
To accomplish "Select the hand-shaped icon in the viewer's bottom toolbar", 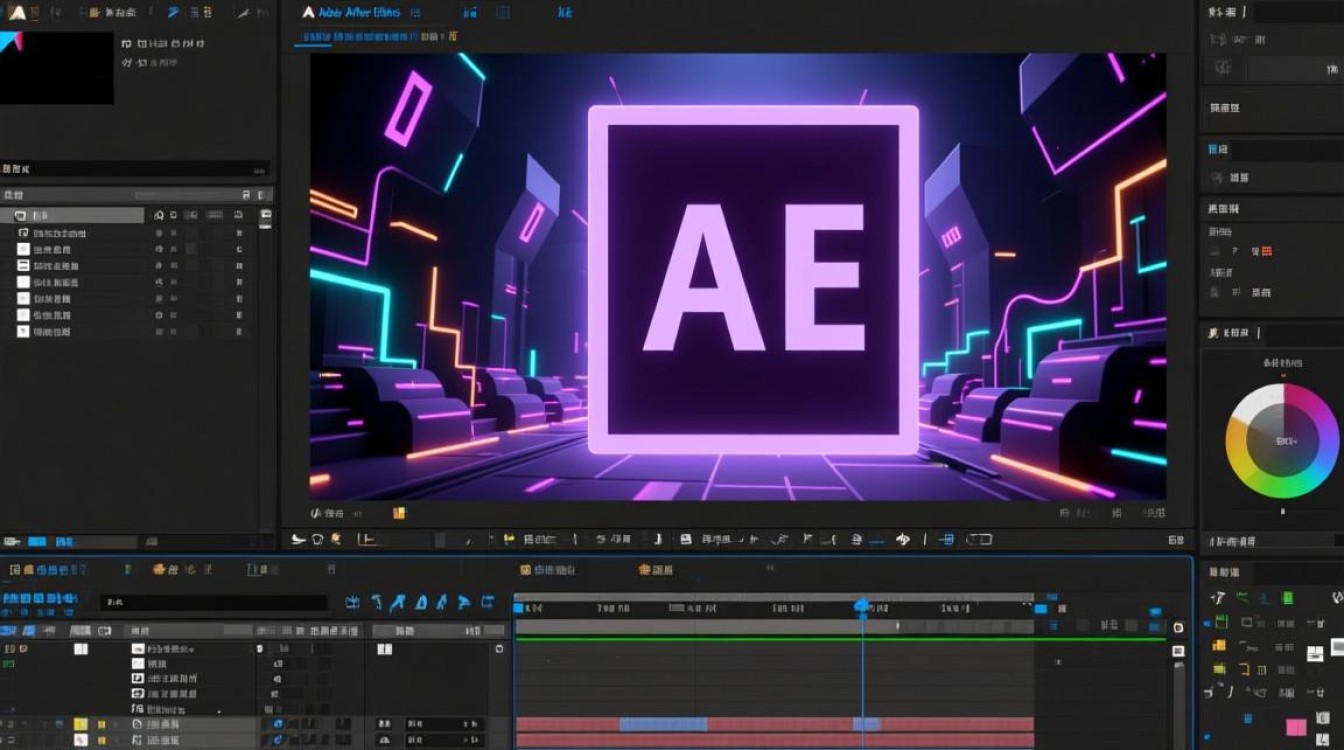I will [903, 539].
